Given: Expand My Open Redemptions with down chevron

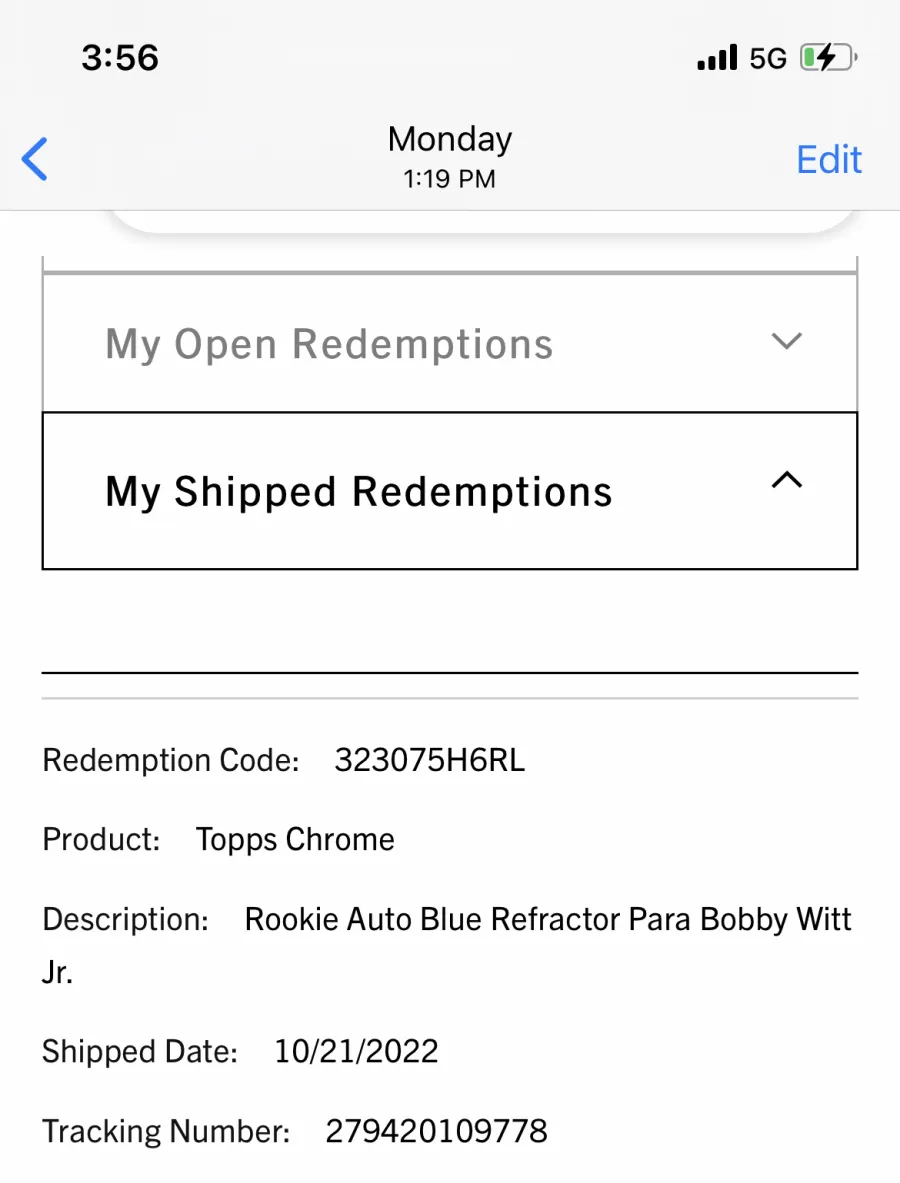Looking at the screenshot, I should 787,341.
